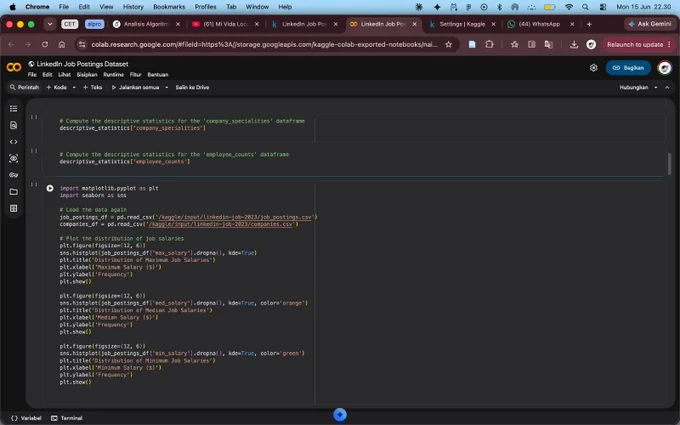Click Relaunch to update button
Viewport: 680px width, 425px height.
click(635, 44)
